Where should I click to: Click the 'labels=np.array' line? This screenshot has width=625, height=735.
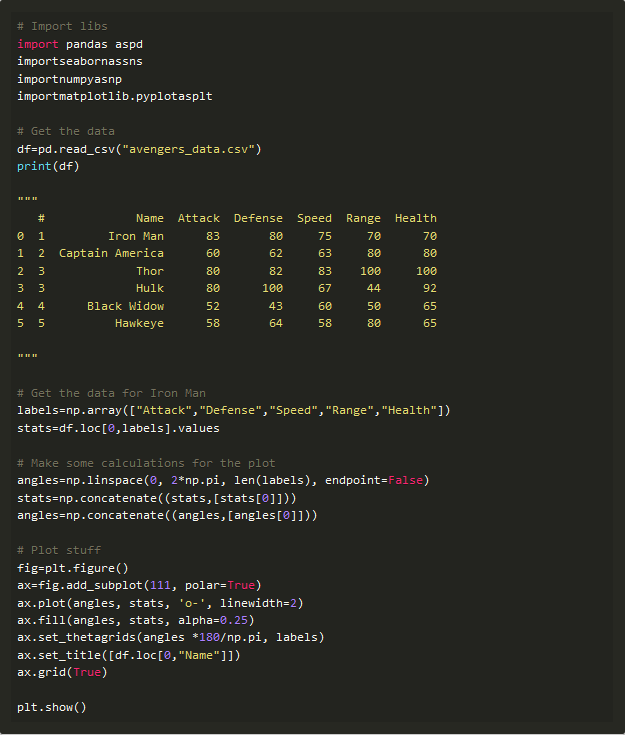pos(234,411)
